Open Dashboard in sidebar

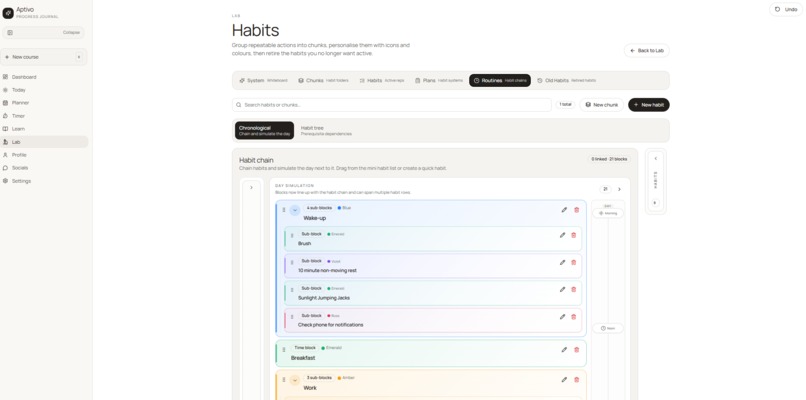pyautogui.click(x=44, y=77)
